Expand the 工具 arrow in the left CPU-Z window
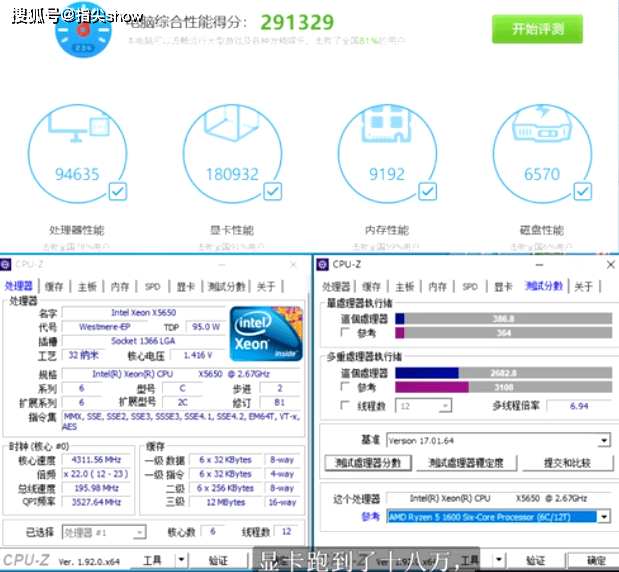The width and height of the screenshot is (619, 572). (181, 559)
